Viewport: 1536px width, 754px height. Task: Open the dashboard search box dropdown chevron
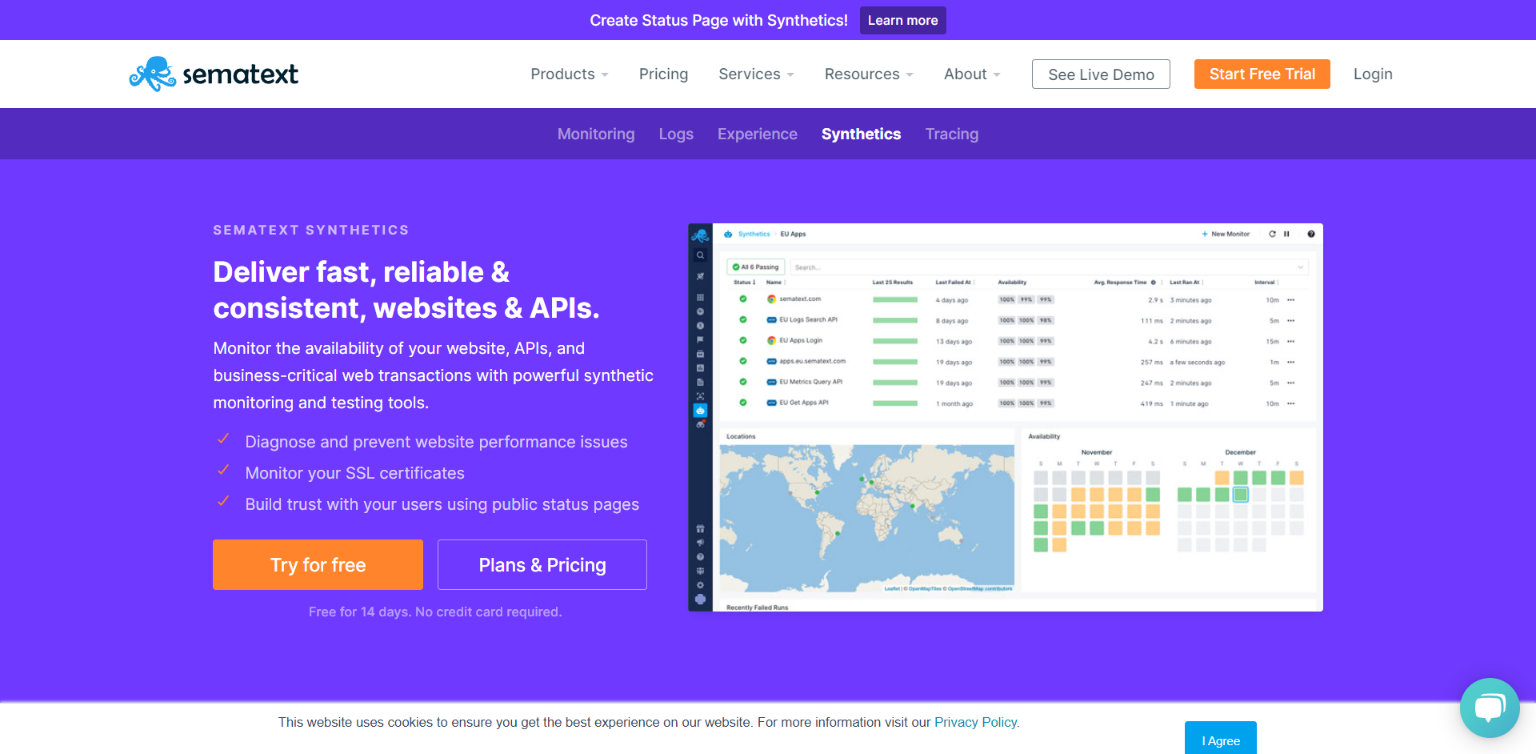pos(1300,267)
